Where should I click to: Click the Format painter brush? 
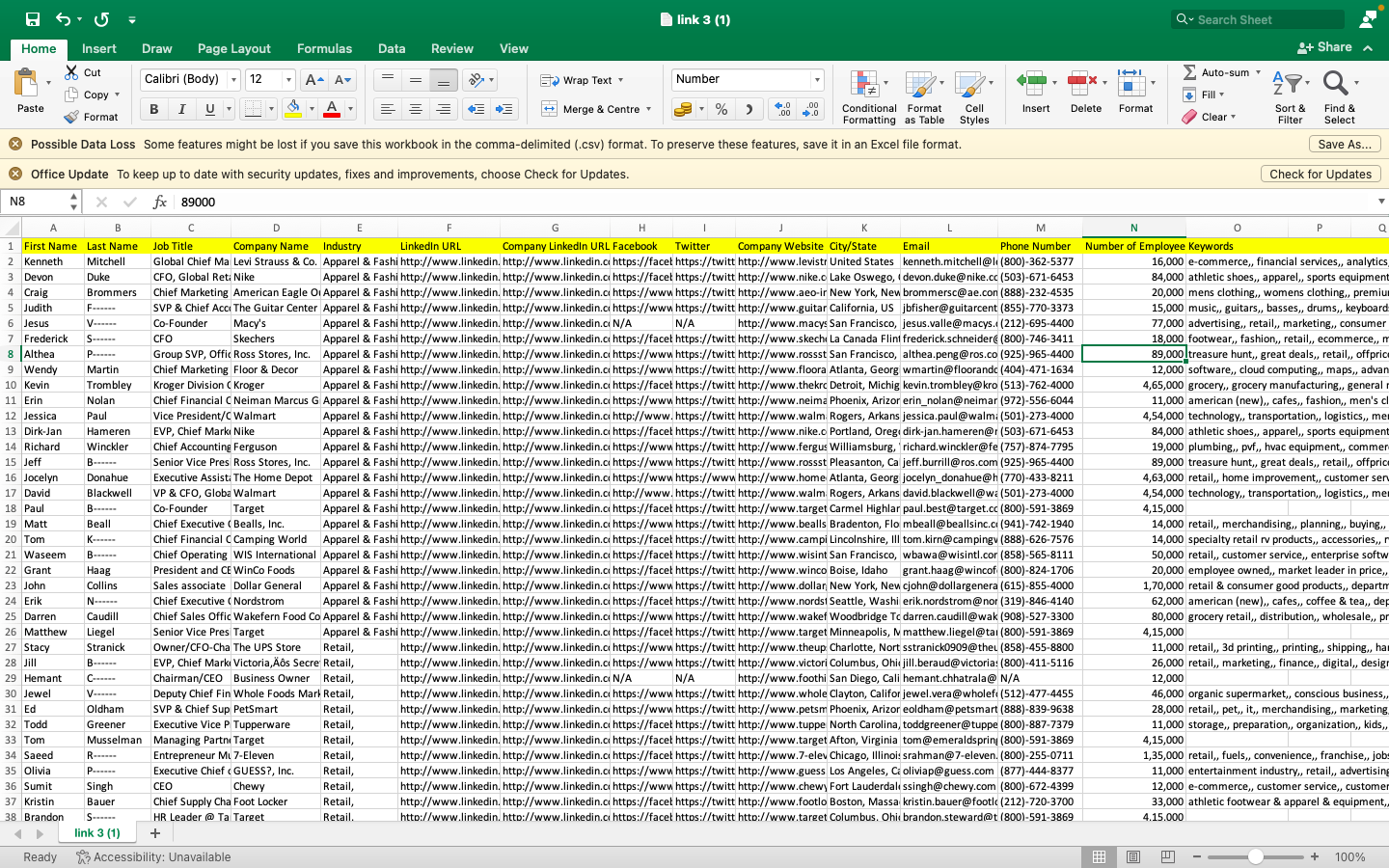(x=71, y=117)
